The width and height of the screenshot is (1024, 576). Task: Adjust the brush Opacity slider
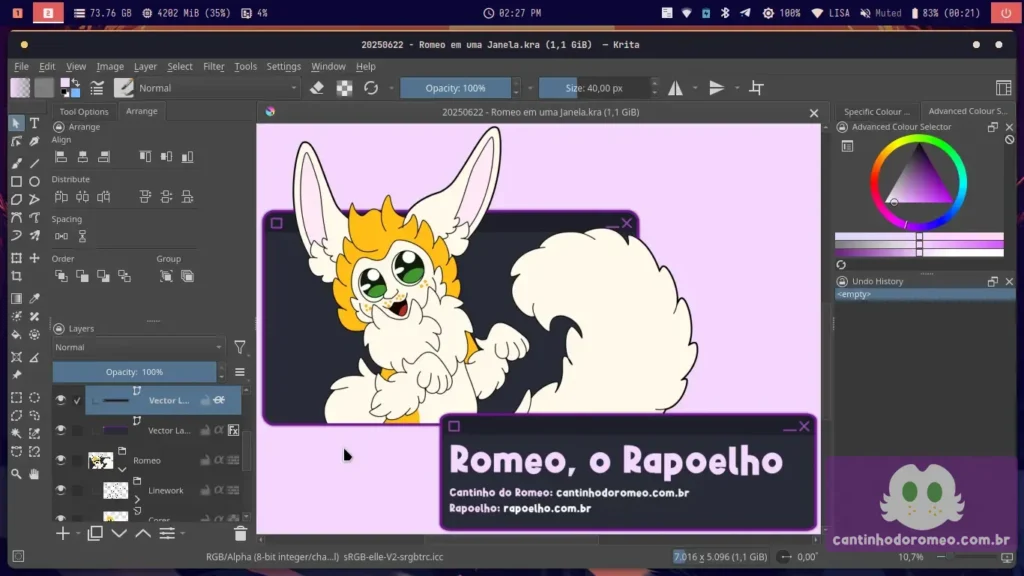(x=455, y=88)
